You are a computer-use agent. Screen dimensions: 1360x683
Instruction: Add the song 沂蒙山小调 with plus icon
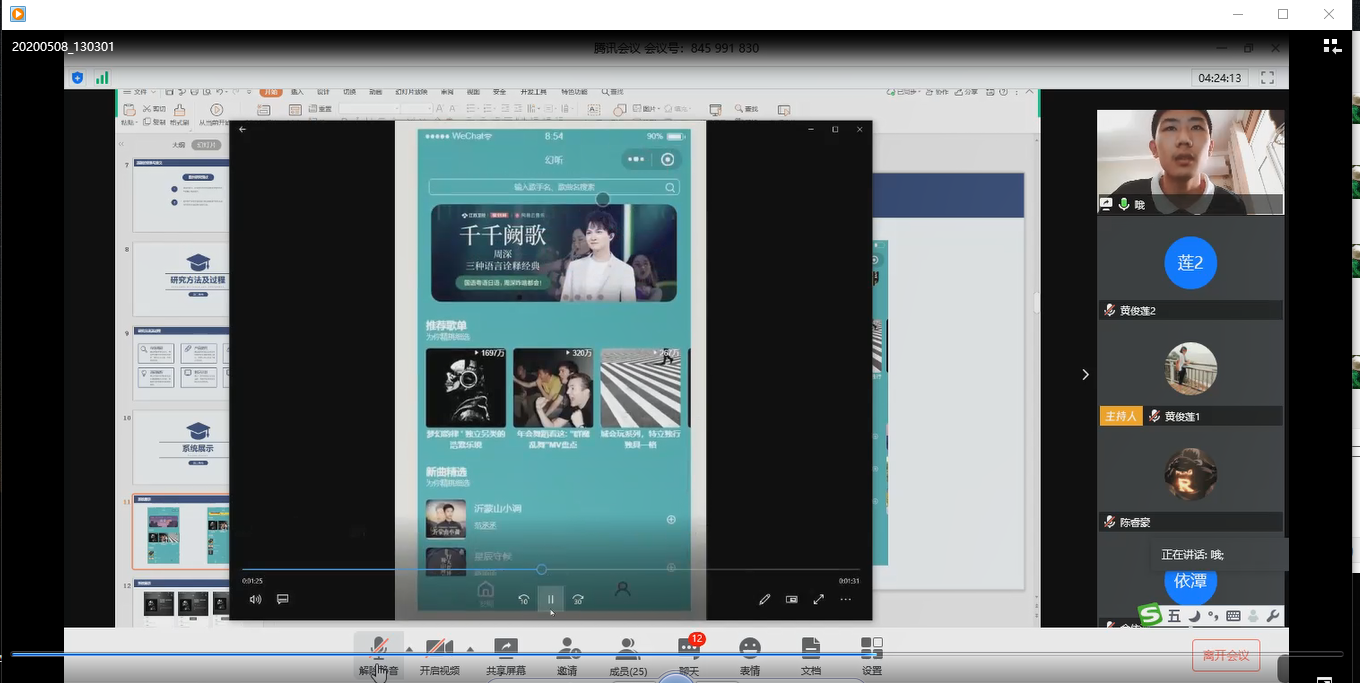coord(671,519)
